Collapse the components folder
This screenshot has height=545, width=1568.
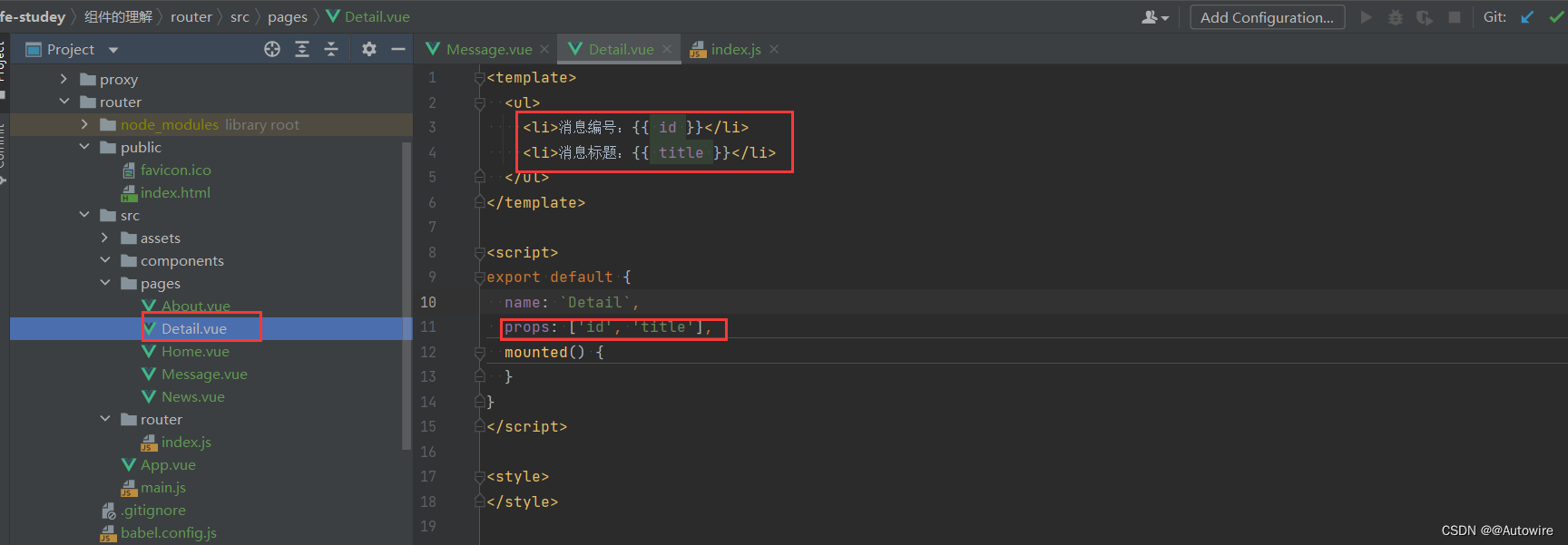(105, 260)
